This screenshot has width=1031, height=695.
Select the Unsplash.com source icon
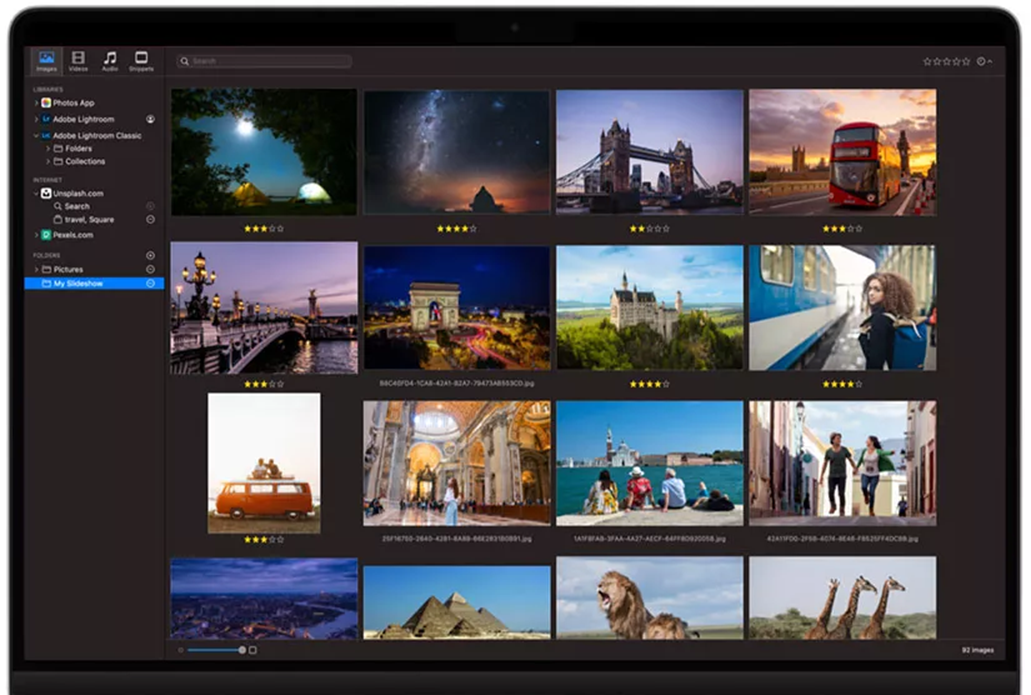click(x=46, y=193)
